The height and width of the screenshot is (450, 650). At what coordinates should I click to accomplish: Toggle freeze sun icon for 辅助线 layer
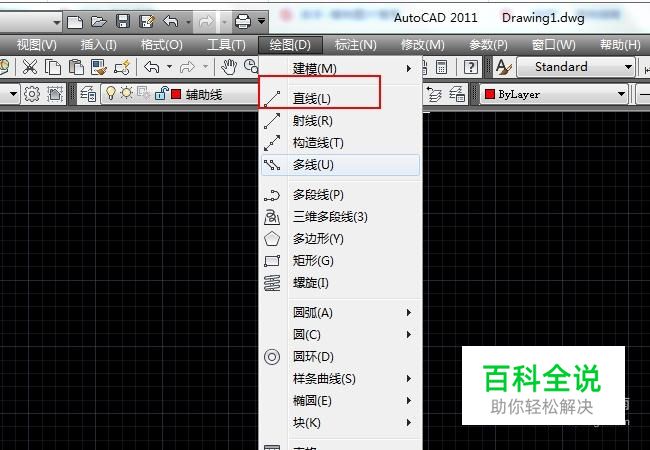(x=127, y=92)
